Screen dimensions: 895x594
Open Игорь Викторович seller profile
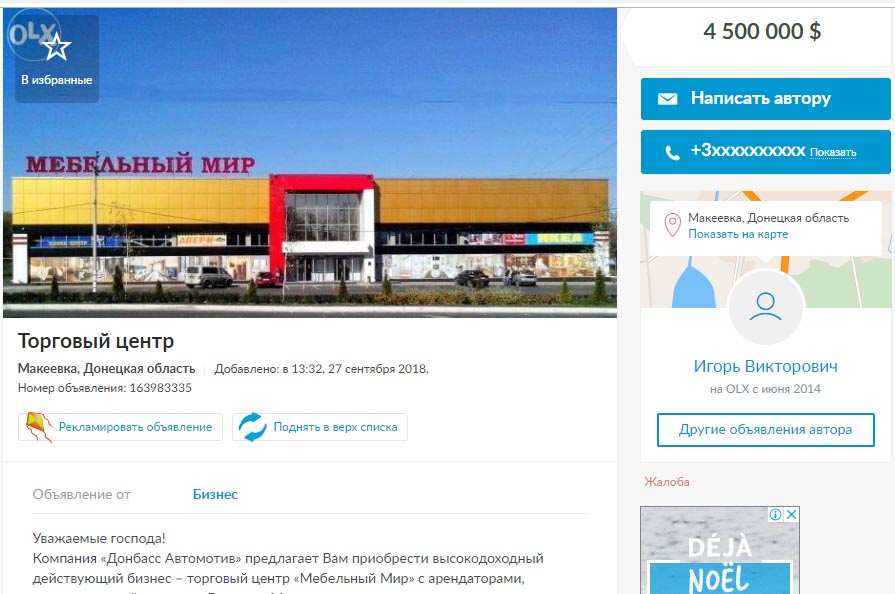coord(765,366)
